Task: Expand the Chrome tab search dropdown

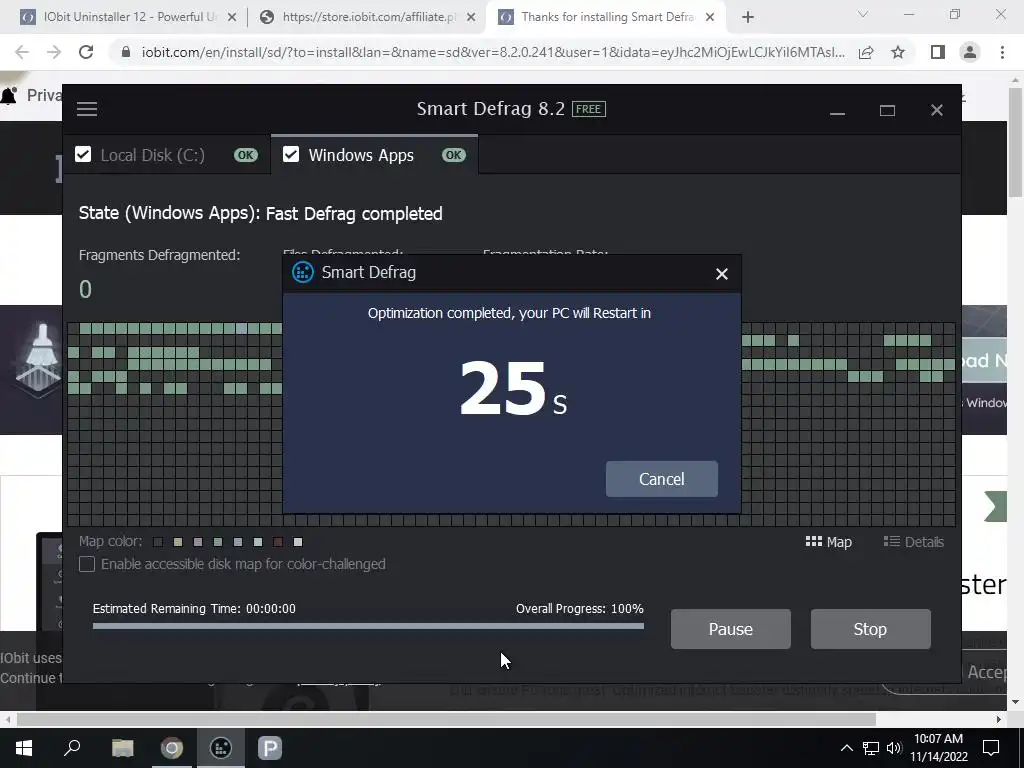Action: pos(863,14)
